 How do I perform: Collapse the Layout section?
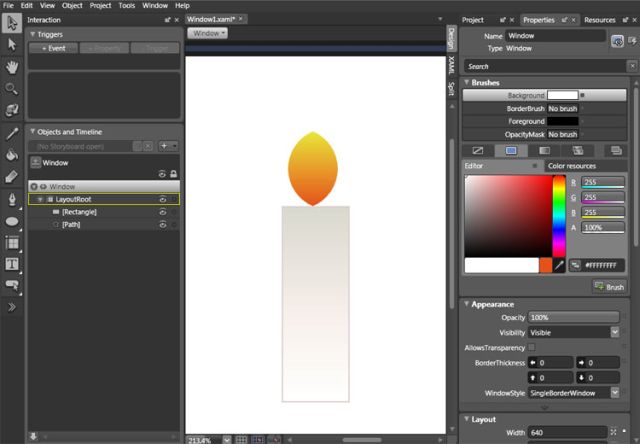pyautogui.click(x=467, y=419)
